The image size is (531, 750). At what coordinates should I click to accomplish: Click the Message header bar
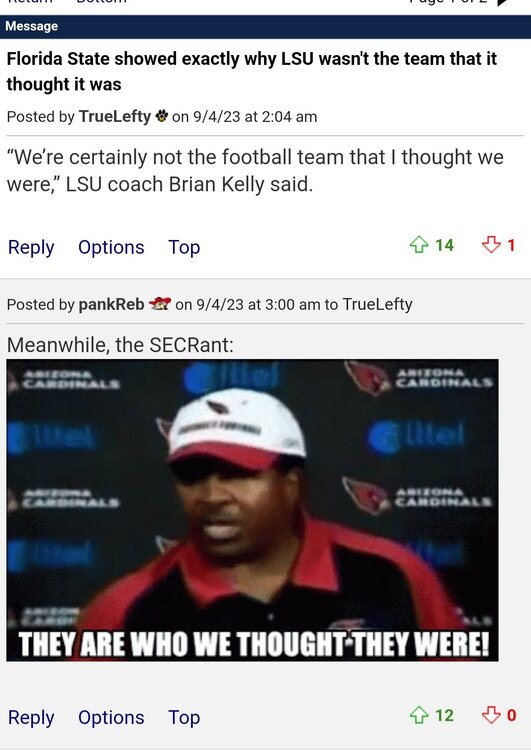(266, 26)
